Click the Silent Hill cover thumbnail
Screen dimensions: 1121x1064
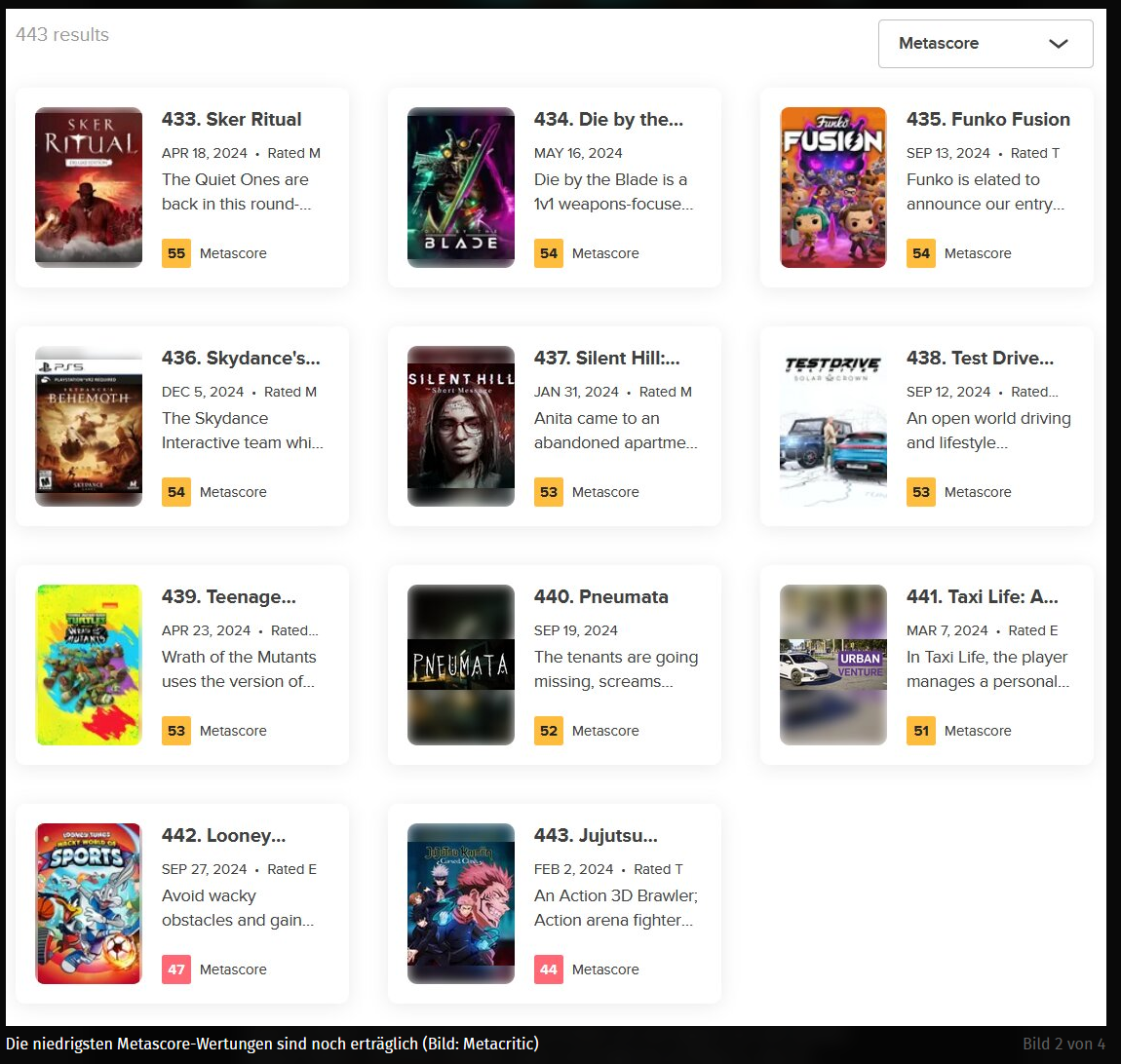tap(461, 426)
